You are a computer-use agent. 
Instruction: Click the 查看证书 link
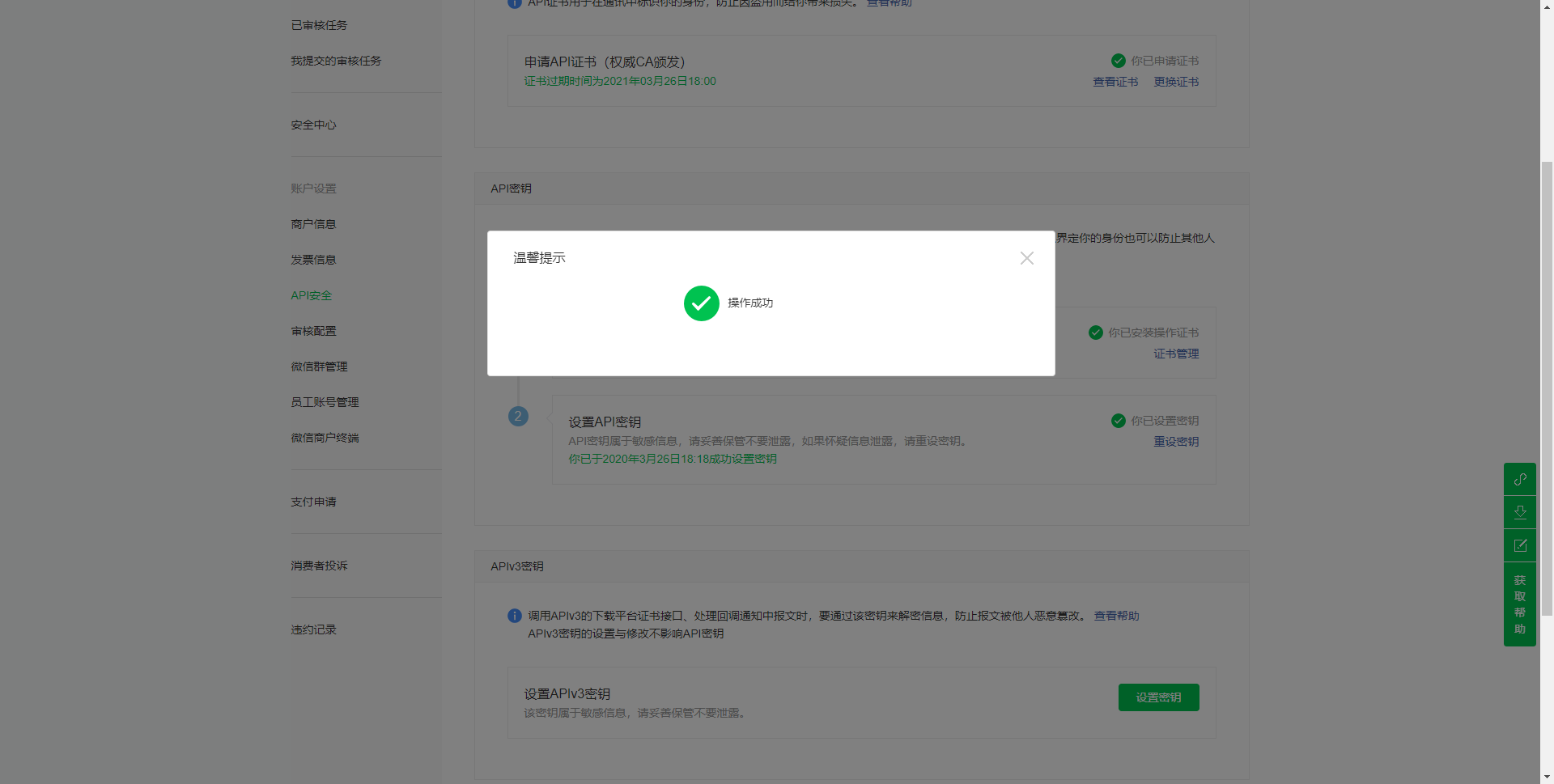click(x=1115, y=82)
